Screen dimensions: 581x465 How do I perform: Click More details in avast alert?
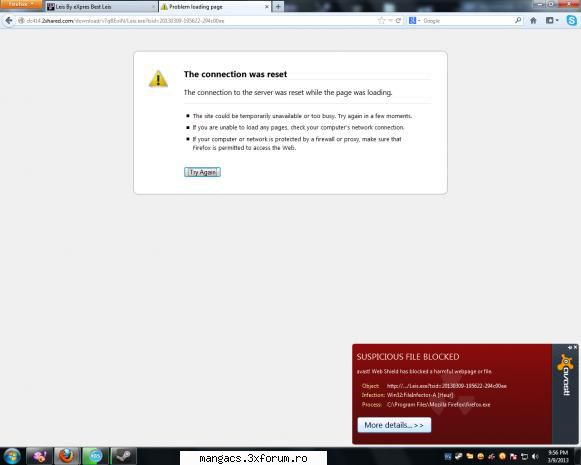click(394, 425)
